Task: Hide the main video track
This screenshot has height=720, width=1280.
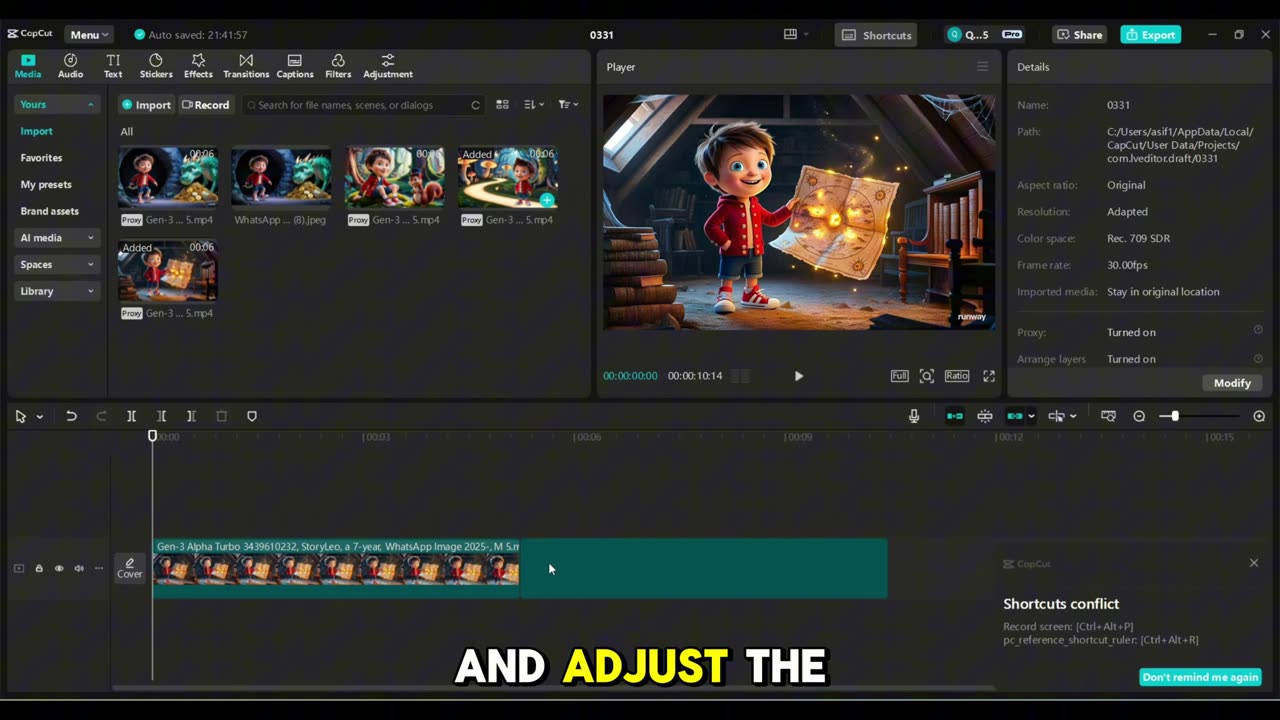Action: click(59, 568)
